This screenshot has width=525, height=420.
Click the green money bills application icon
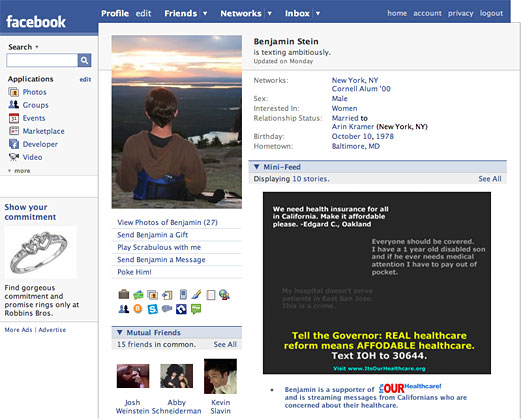[138, 295]
